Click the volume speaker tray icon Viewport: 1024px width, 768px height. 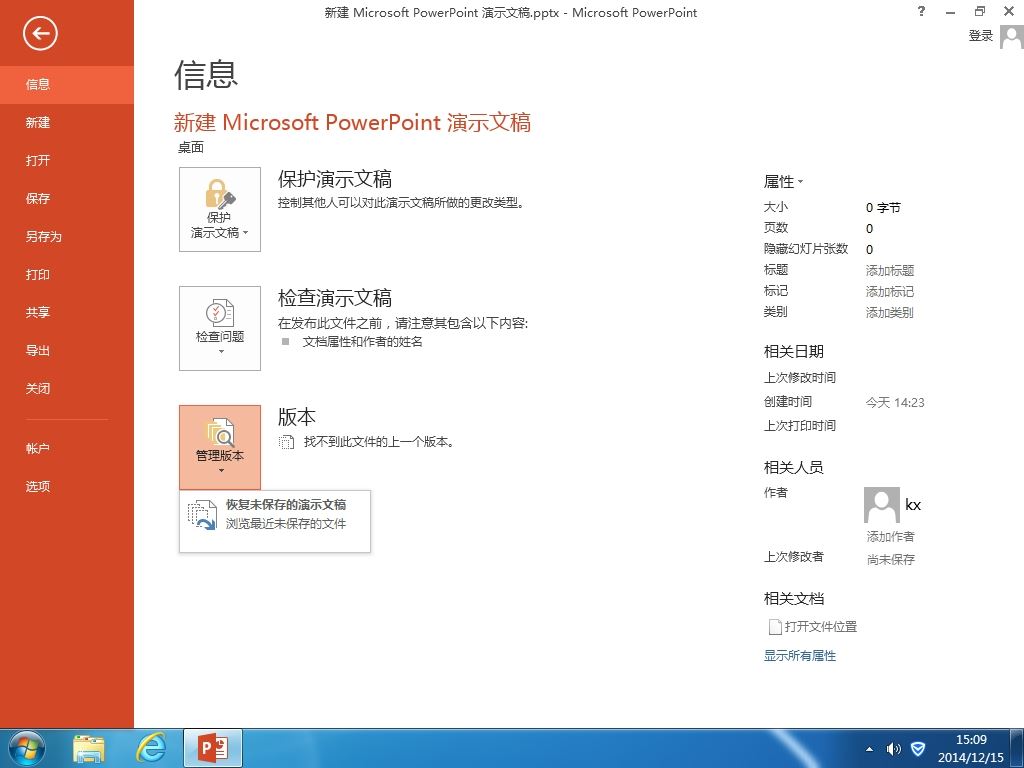coord(893,749)
